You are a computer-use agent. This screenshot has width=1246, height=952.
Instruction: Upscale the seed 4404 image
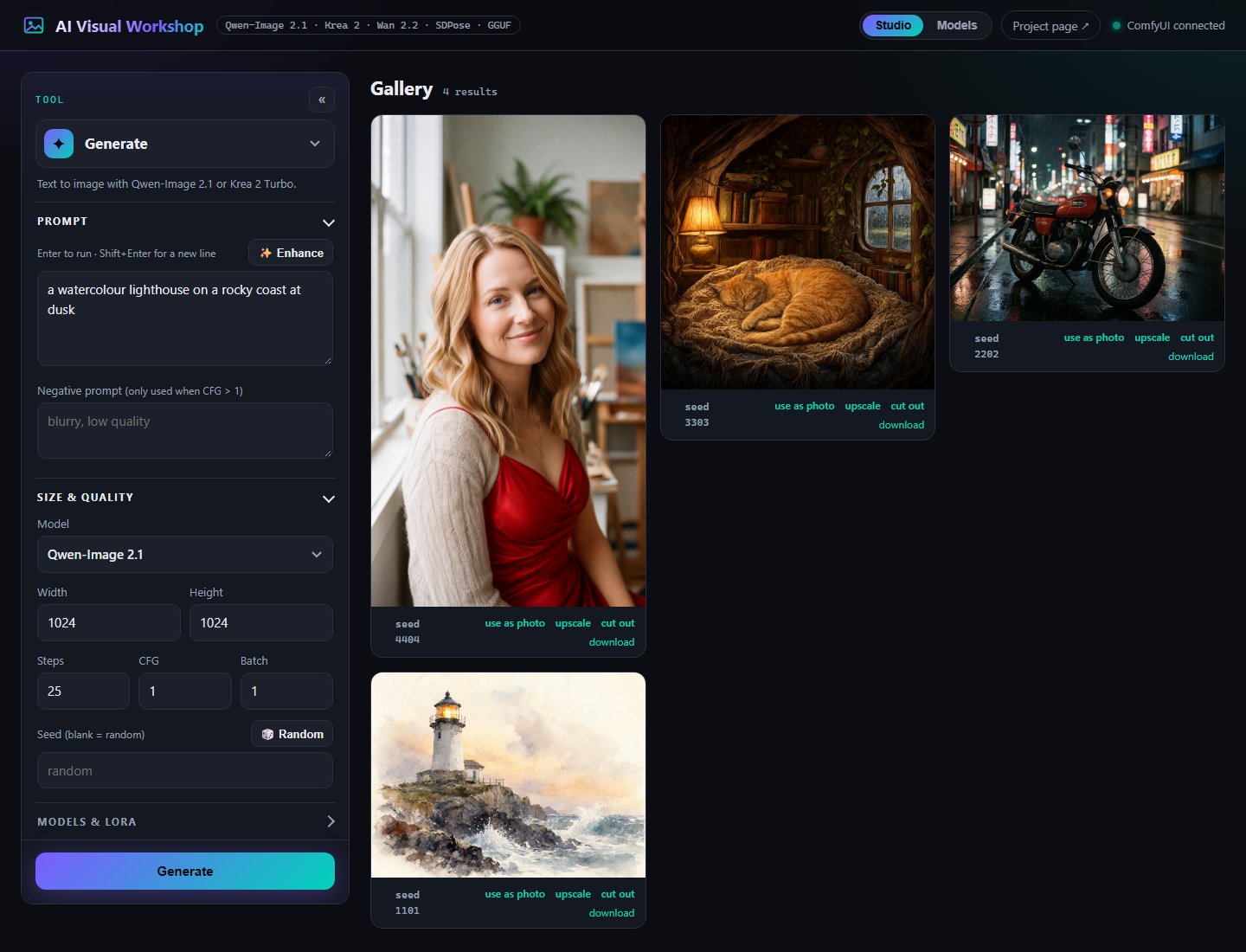573,623
